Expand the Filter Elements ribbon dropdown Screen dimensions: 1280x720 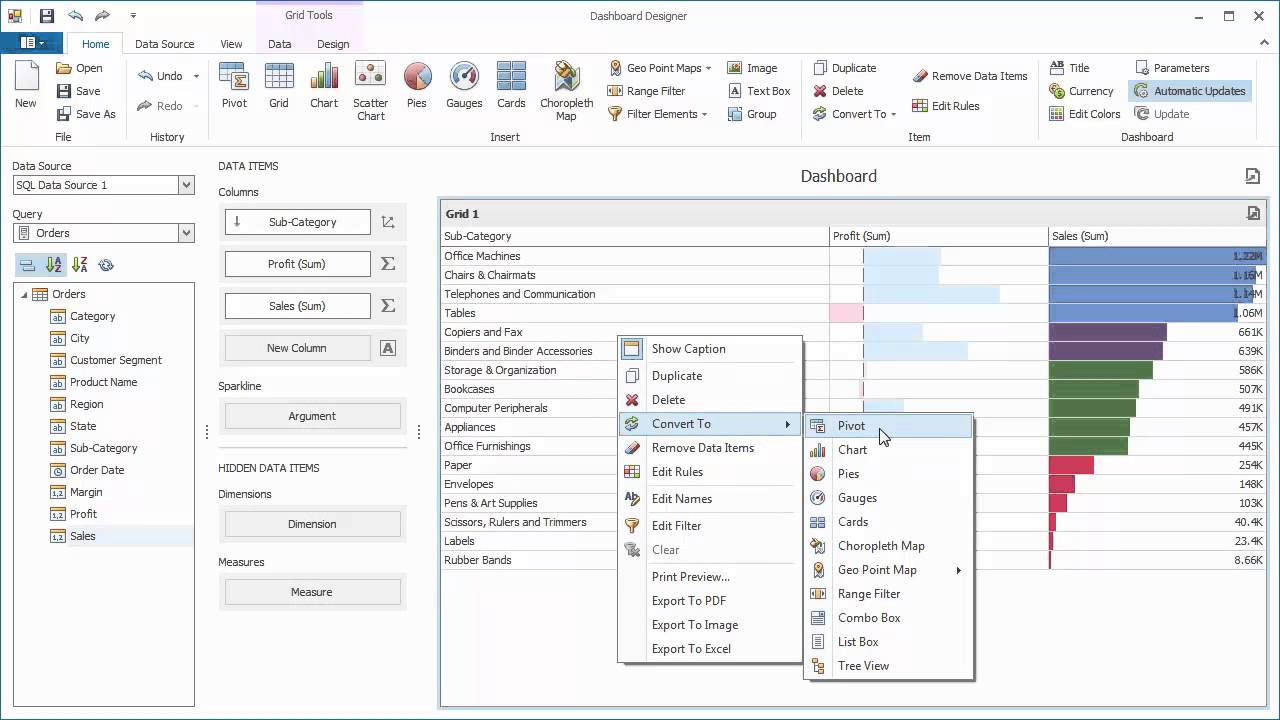coord(704,114)
